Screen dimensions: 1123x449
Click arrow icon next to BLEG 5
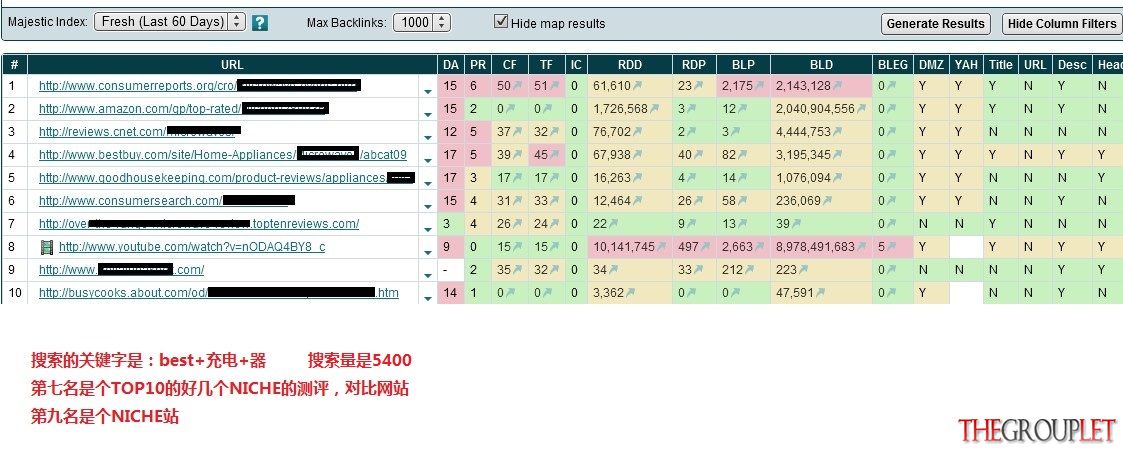[892, 247]
